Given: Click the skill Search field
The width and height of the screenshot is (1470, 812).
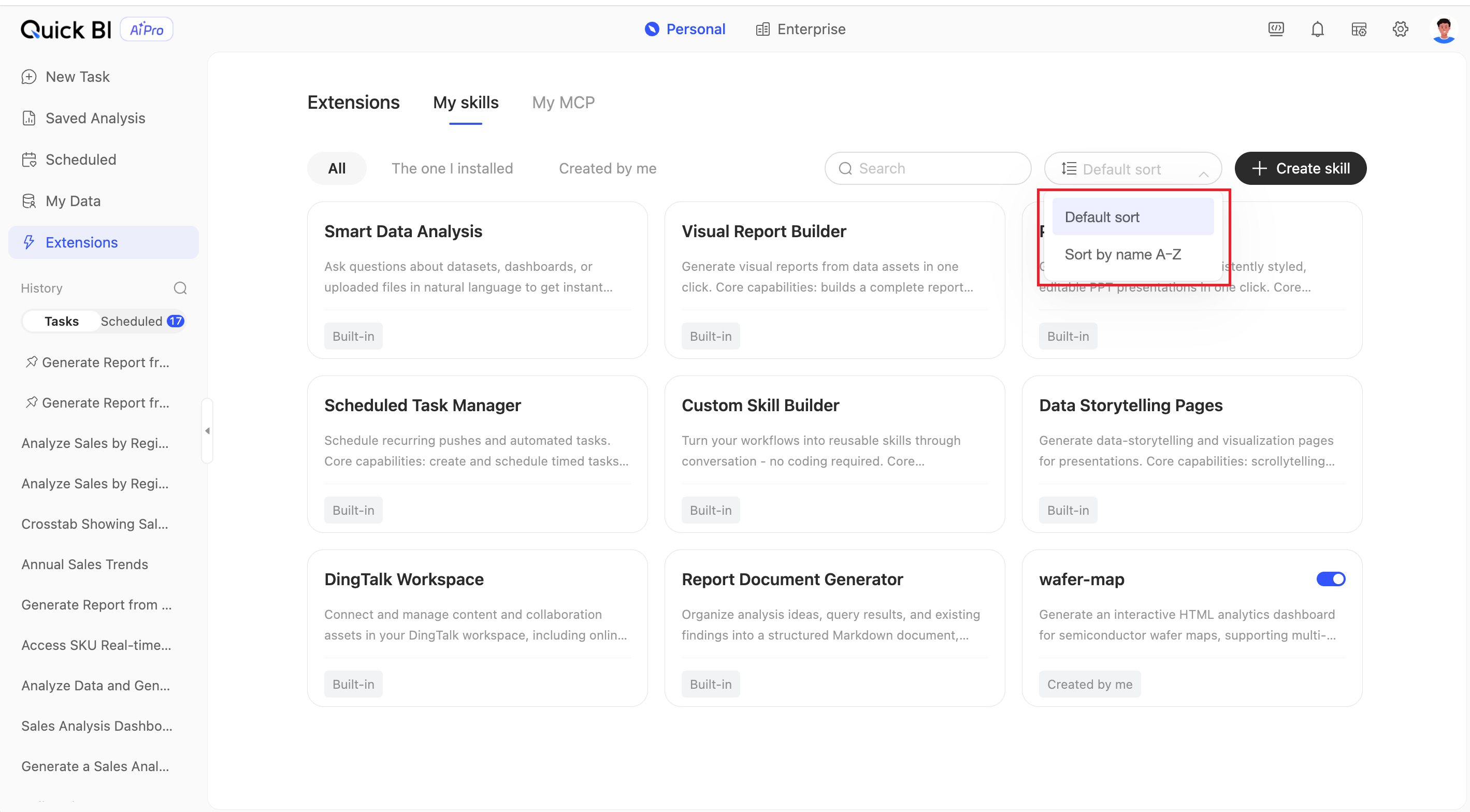Looking at the screenshot, I should click(928, 168).
